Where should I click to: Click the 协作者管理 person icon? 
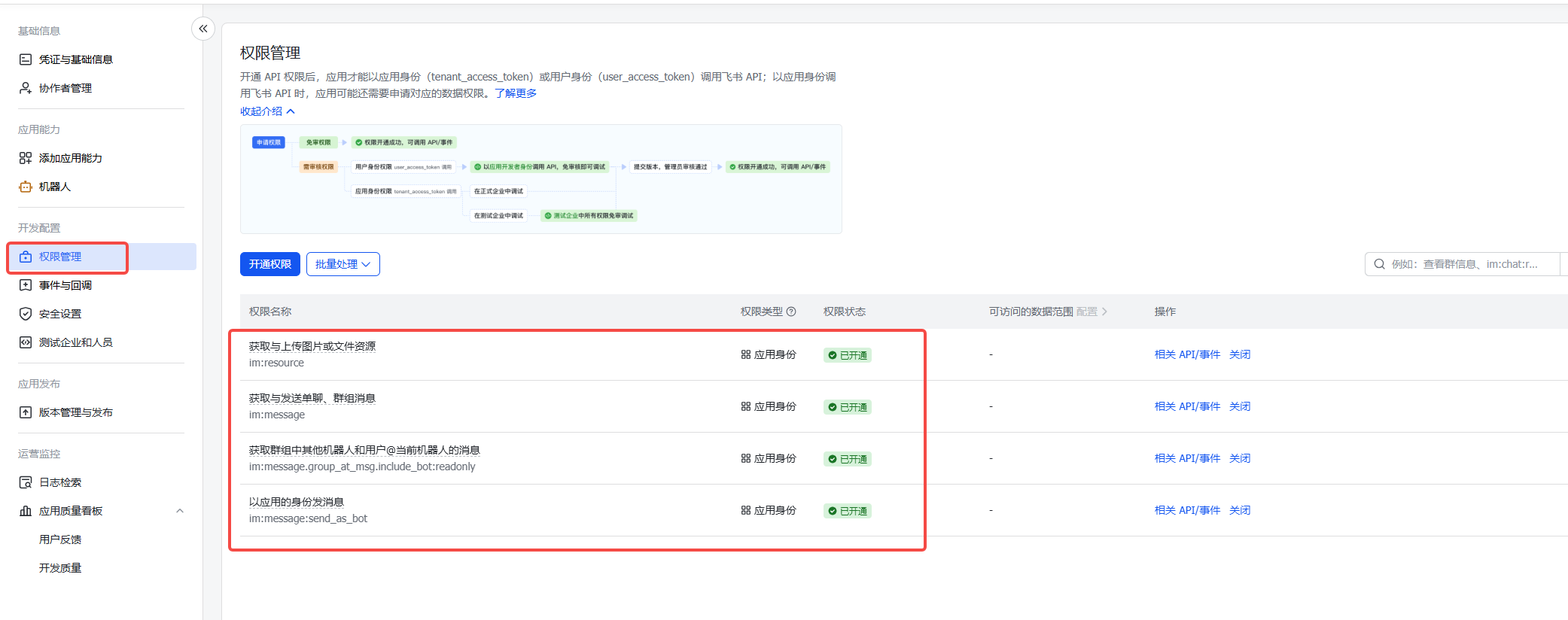[26, 88]
